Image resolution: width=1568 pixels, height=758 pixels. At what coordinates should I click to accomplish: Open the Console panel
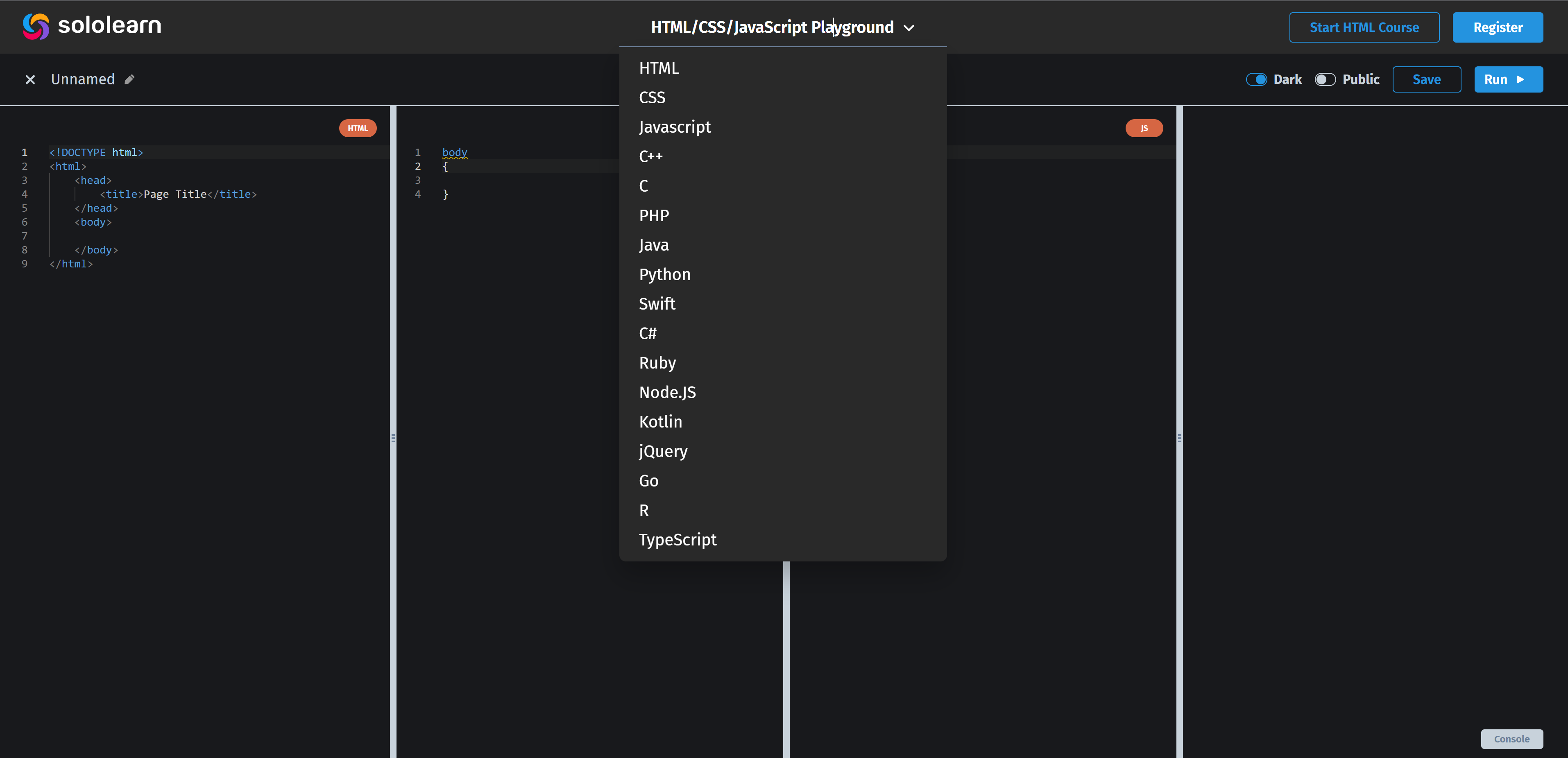click(x=1511, y=739)
